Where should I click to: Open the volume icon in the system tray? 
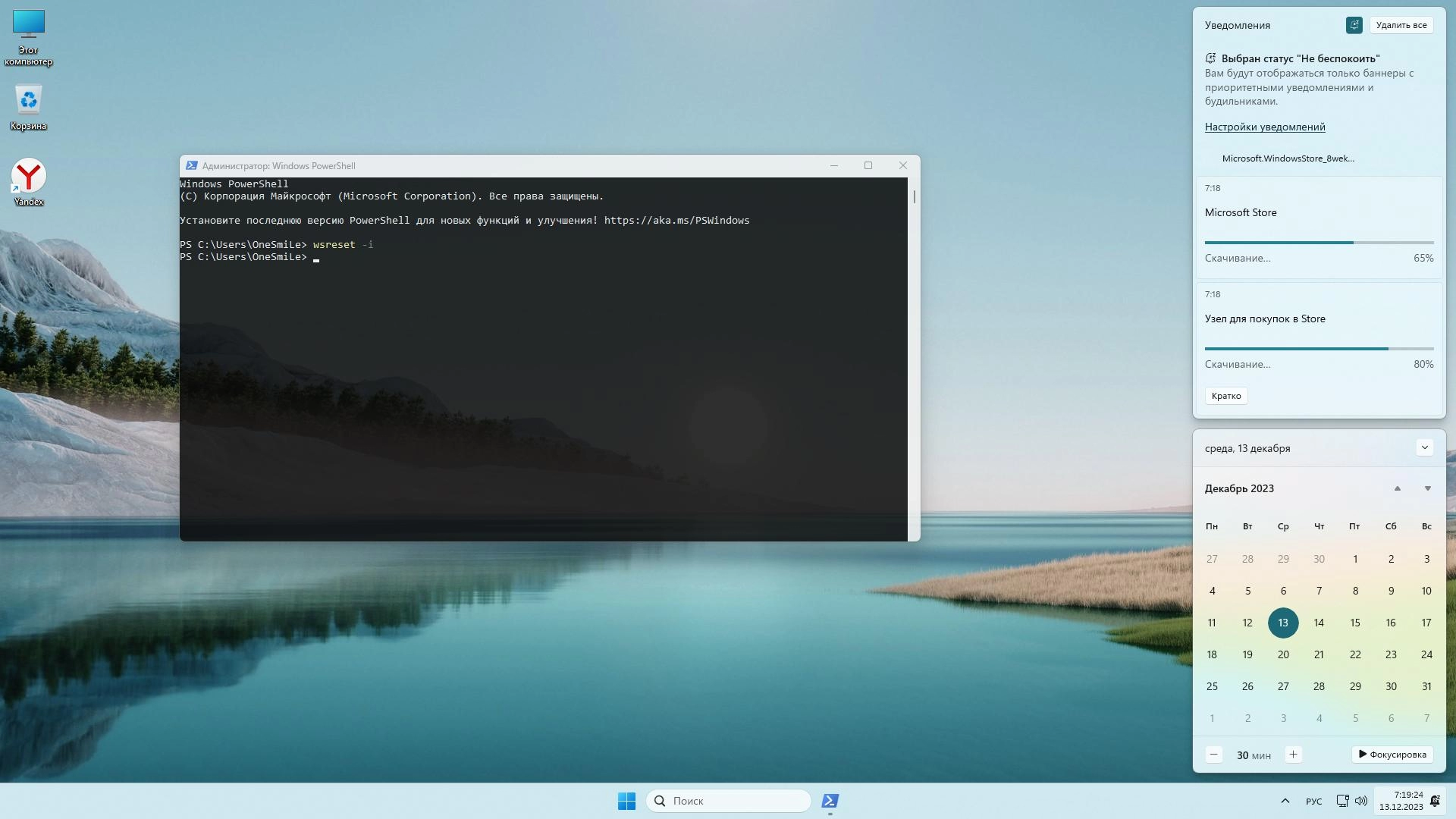point(1361,801)
